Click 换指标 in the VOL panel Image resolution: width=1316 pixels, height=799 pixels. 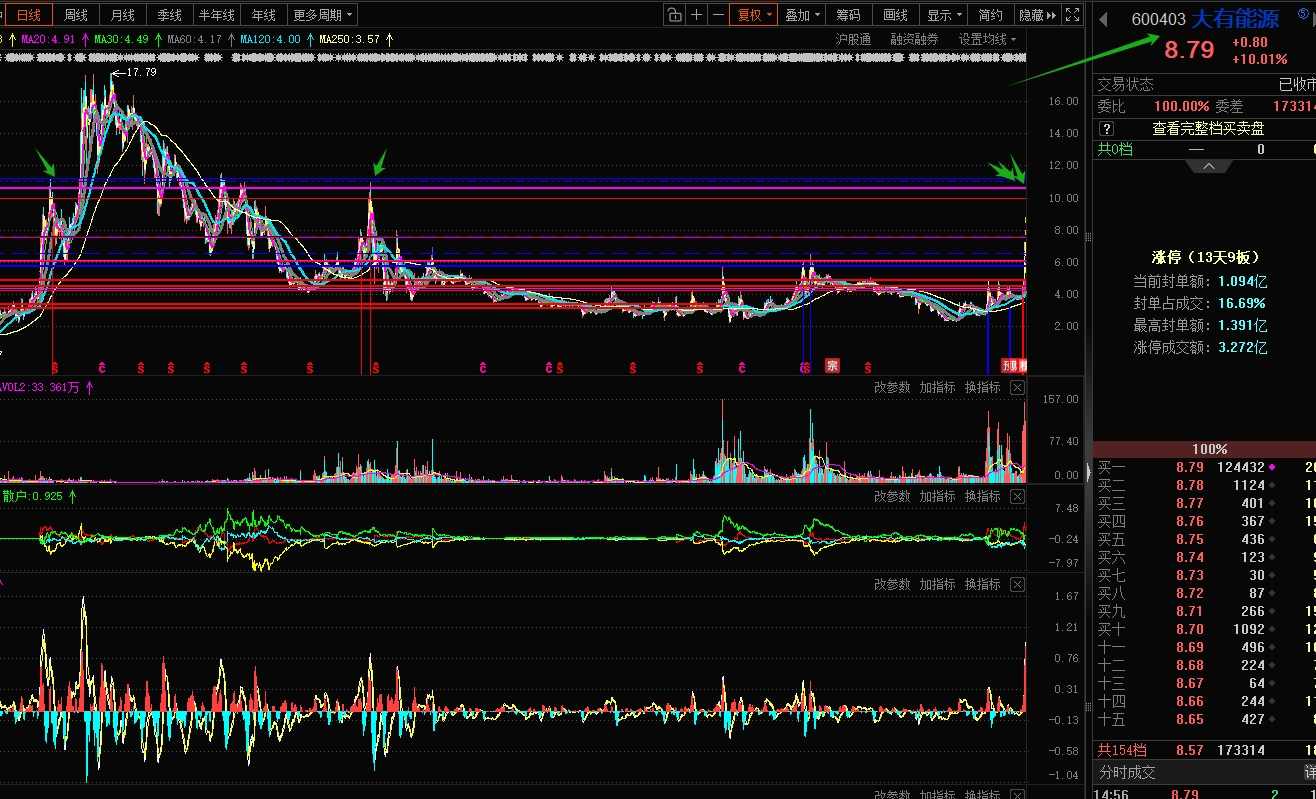tap(982, 388)
